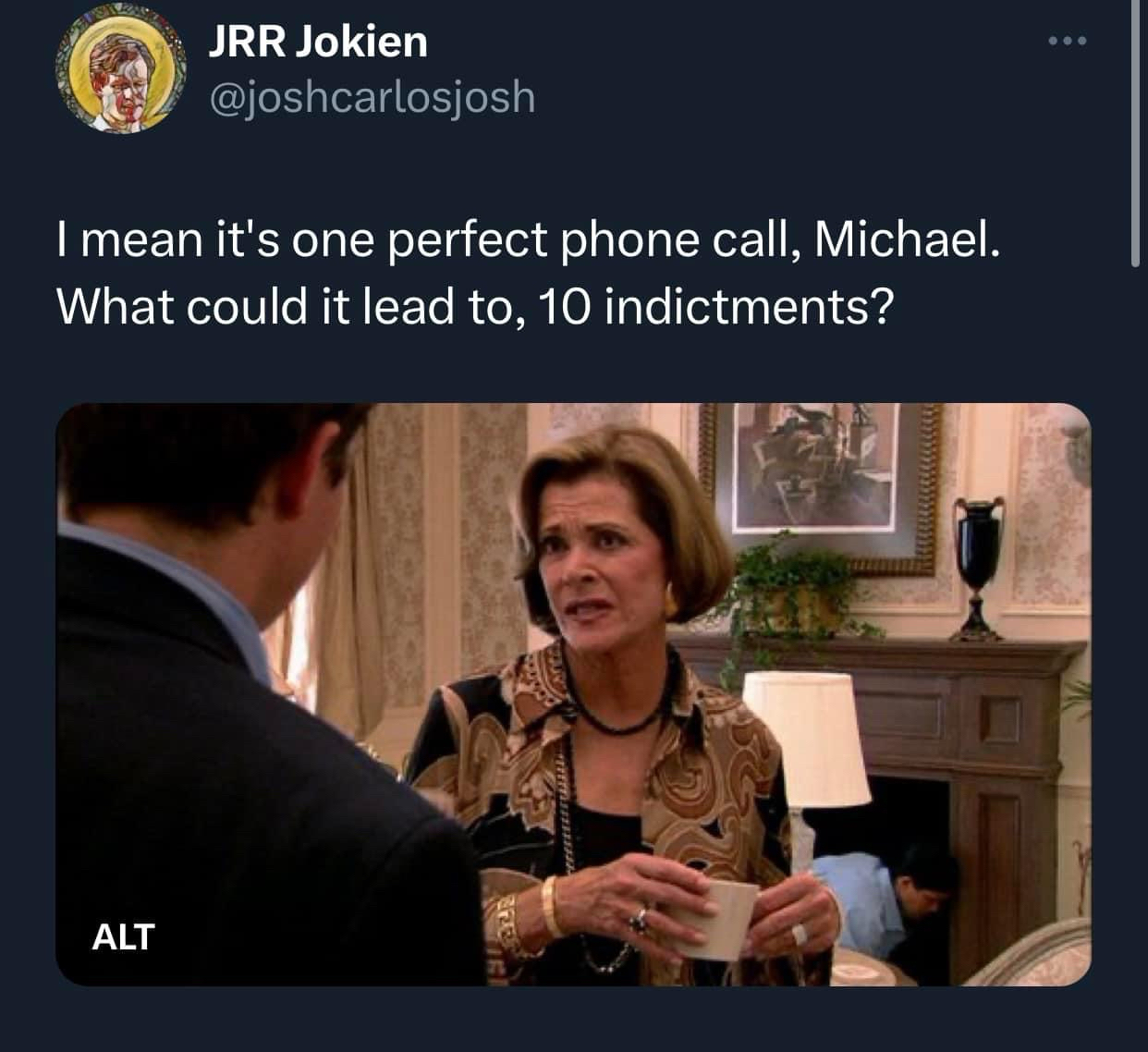Click the gold bracelet on her wrist
This screenshot has height=1052, width=1148.
(552, 907)
